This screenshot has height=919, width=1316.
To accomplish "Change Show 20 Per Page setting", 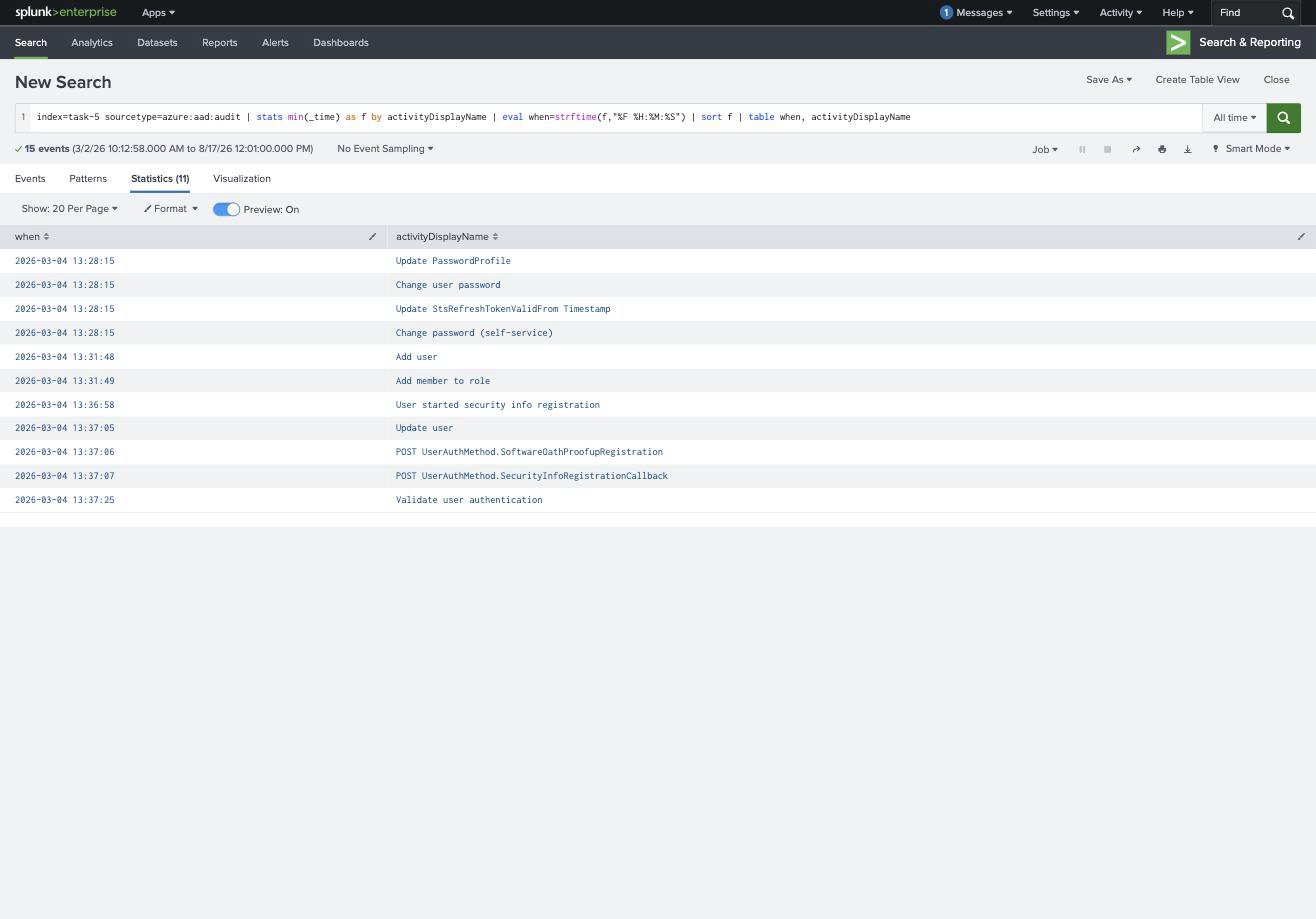I will pyautogui.click(x=69, y=209).
